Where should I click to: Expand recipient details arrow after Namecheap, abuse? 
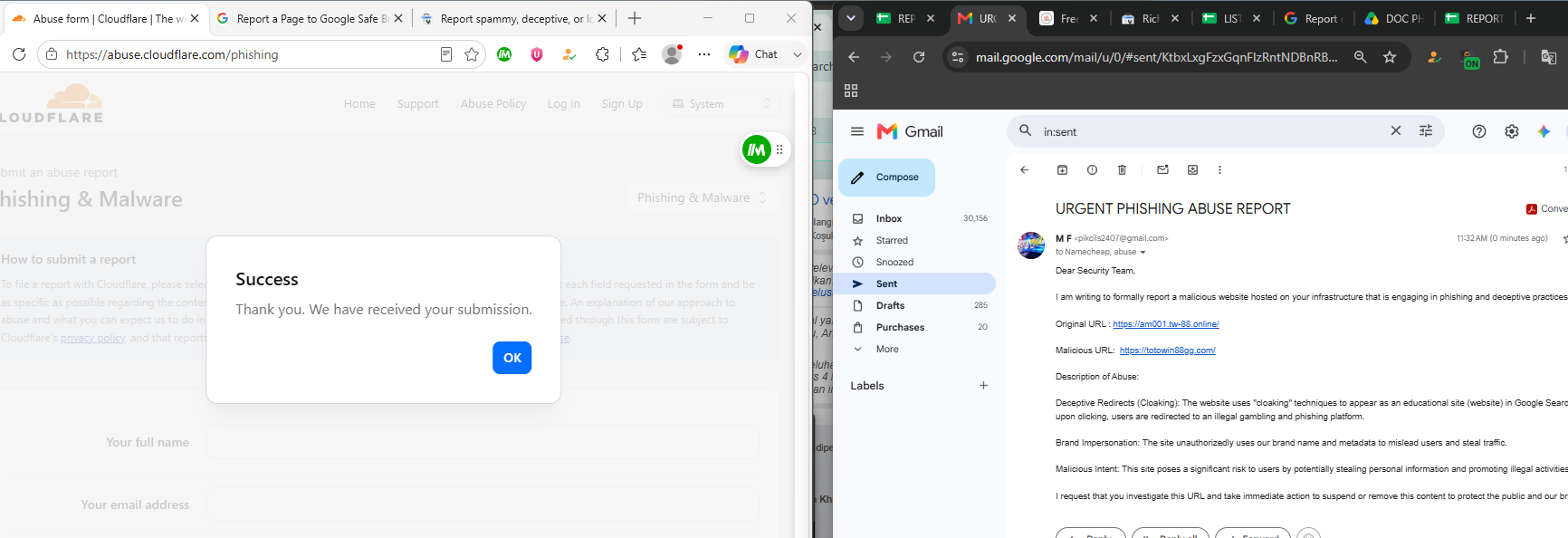pyautogui.click(x=1143, y=253)
